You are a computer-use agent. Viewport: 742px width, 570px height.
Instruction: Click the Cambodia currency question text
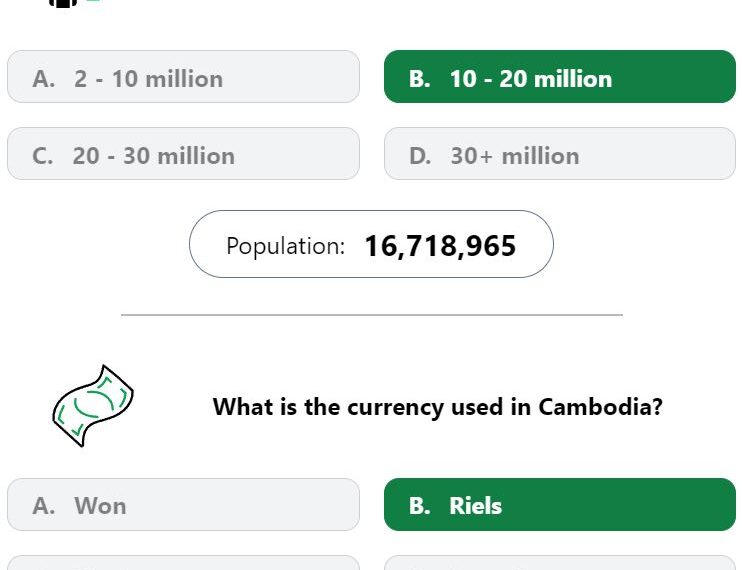438,407
